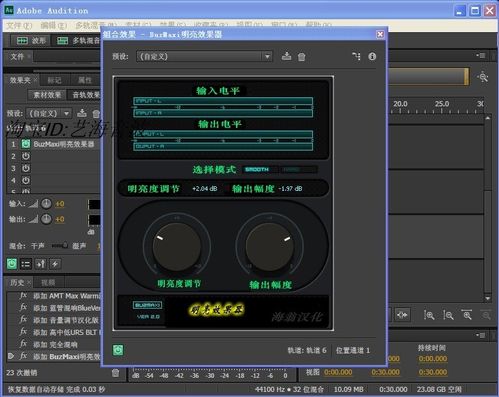Save rack preset icon in effects rack
The image size is (499, 397).
coord(82,113)
